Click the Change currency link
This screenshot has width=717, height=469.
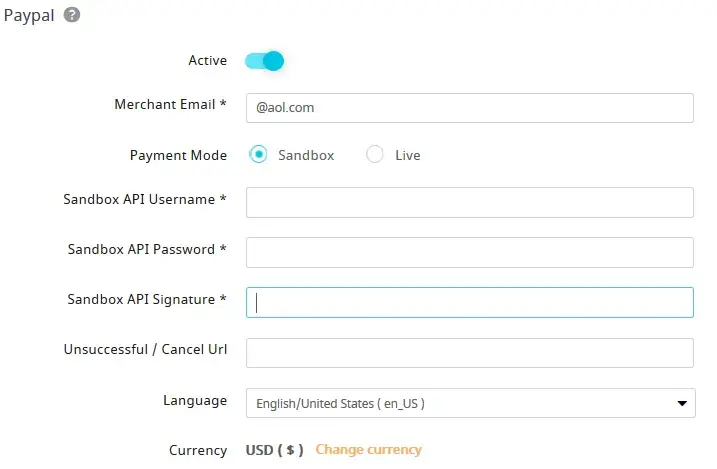tap(368, 450)
